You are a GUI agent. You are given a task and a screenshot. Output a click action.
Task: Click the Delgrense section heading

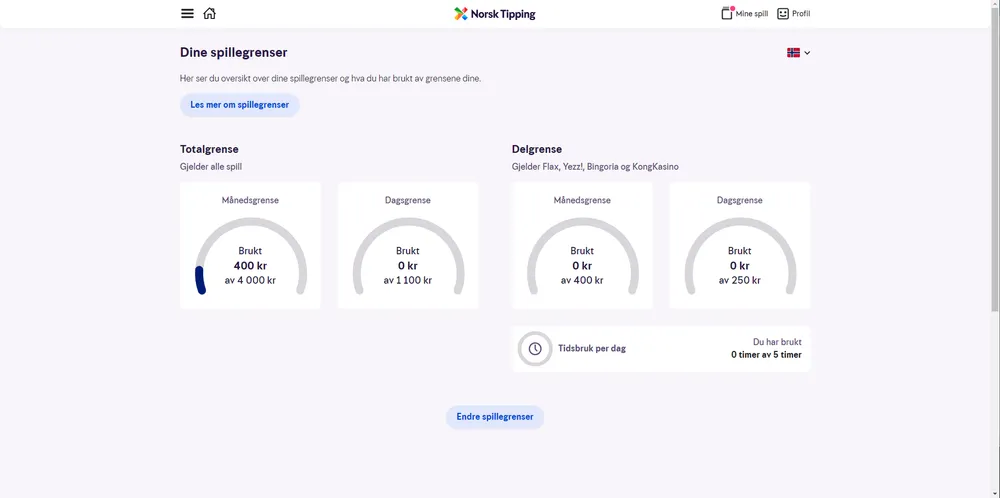click(x=537, y=149)
